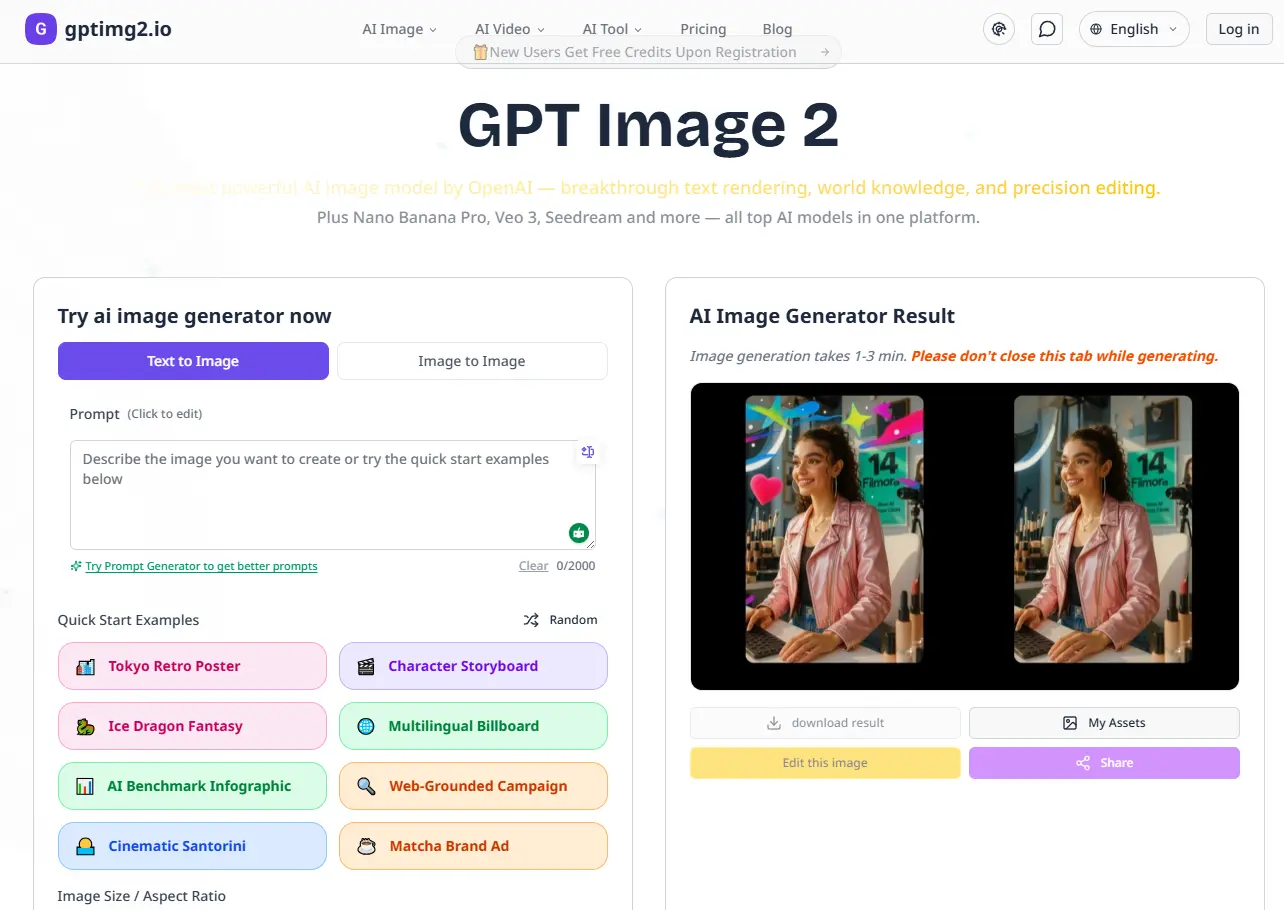Image resolution: width=1284 pixels, height=910 pixels.
Task: Click the promotions badge icon near Log in
Action: click(999, 29)
